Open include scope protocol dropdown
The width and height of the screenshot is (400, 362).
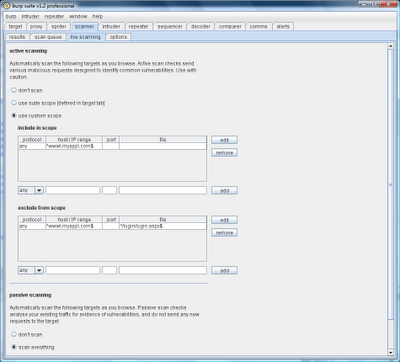coord(39,190)
